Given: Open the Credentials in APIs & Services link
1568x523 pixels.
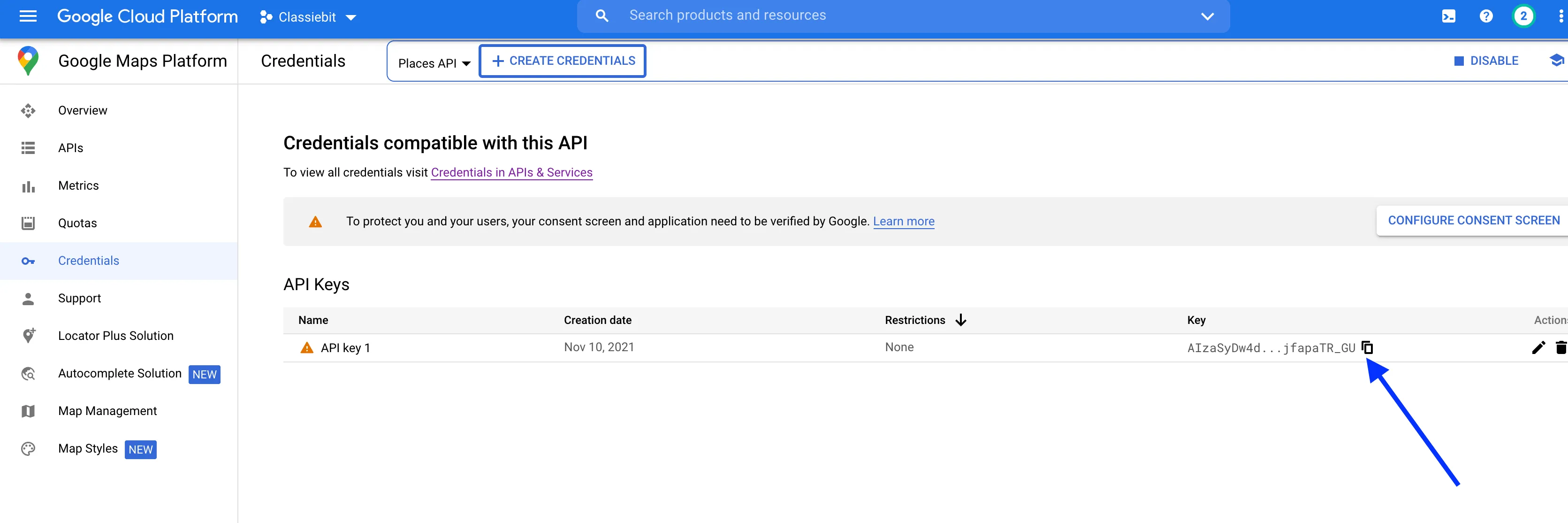Looking at the screenshot, I should (x=511, y=172).
